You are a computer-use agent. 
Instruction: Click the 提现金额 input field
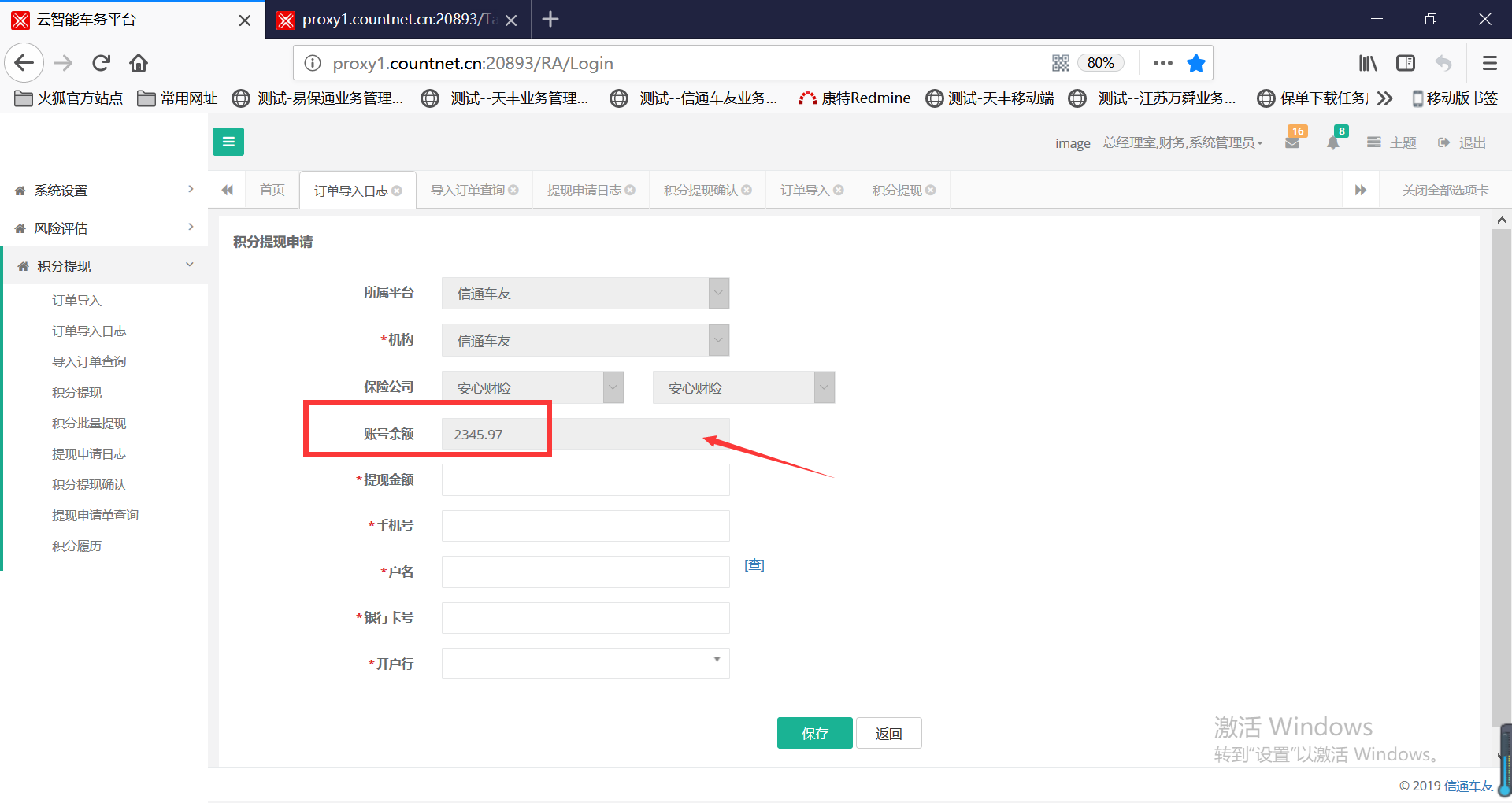coord(585,479)
